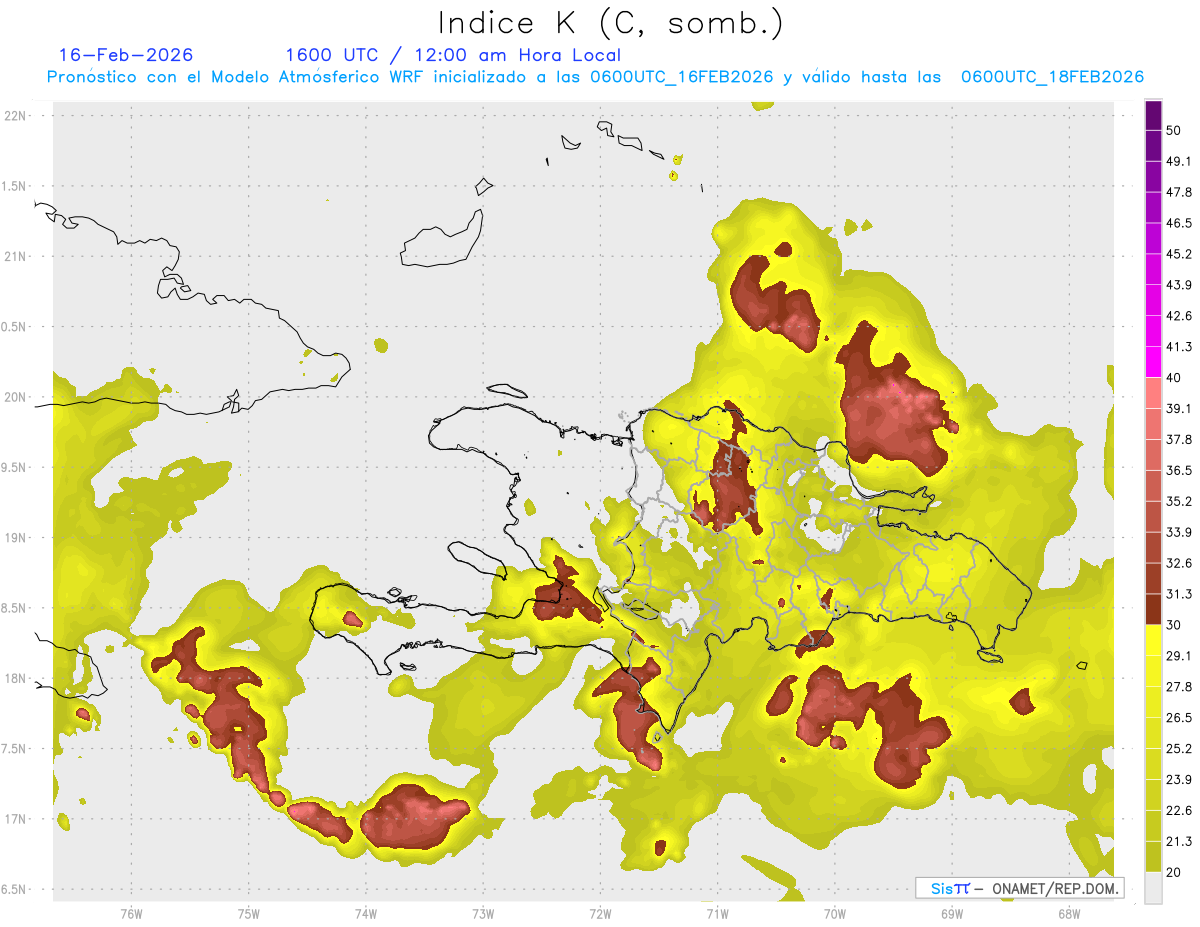Click the longitude label "70W"
The height and width of the screenshot is (927, 1200).
coord(834,913)
